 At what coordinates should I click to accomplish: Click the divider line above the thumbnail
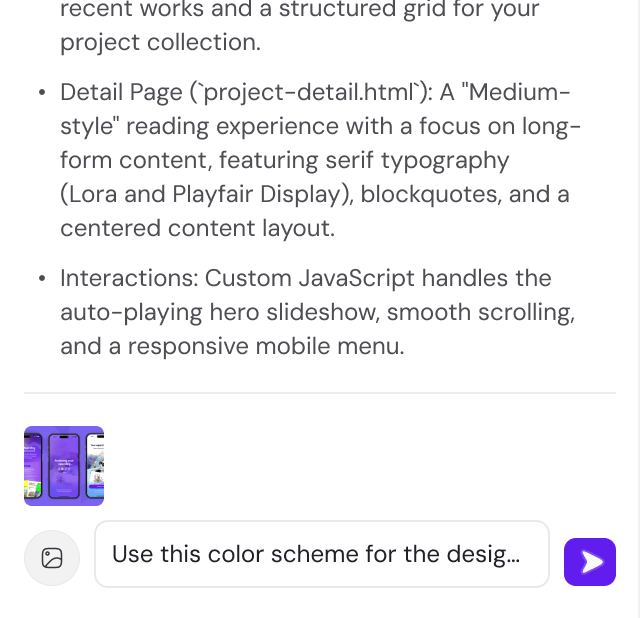click(x=320, y=393)
